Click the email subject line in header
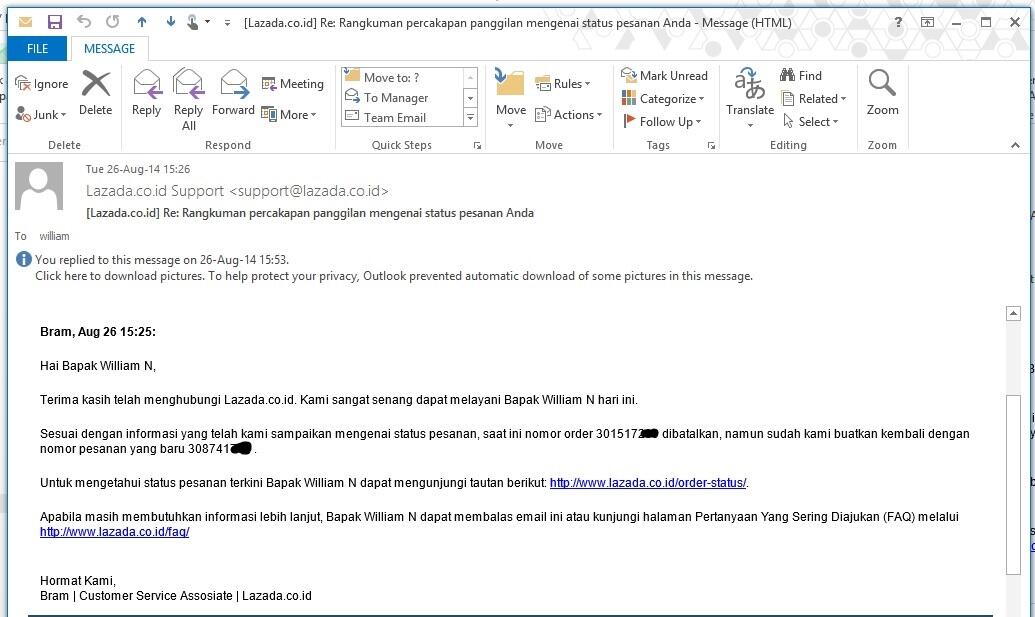 (310, 213)
